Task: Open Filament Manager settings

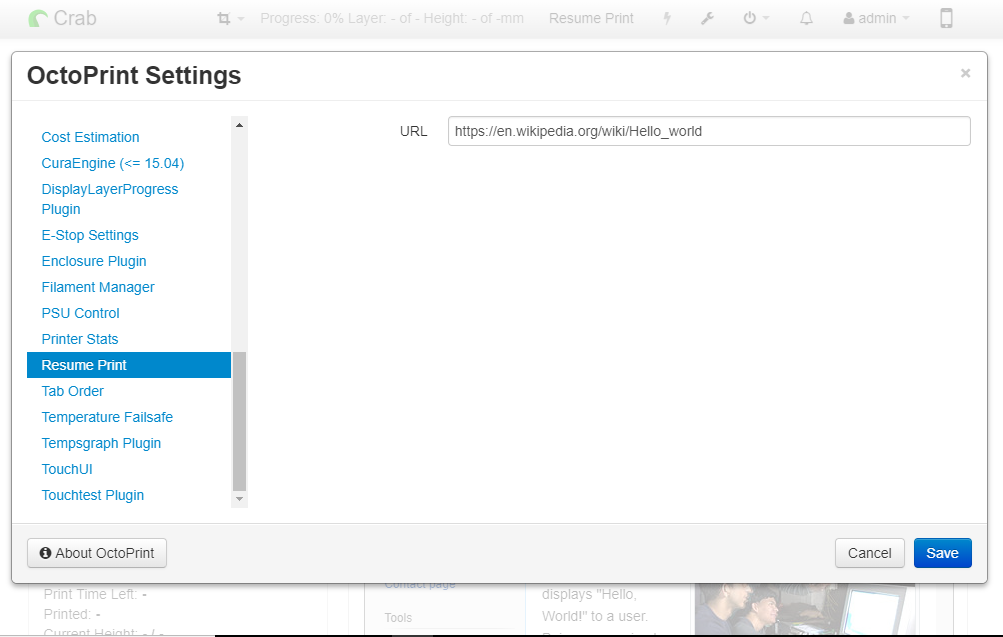Action: coord(98,288)
